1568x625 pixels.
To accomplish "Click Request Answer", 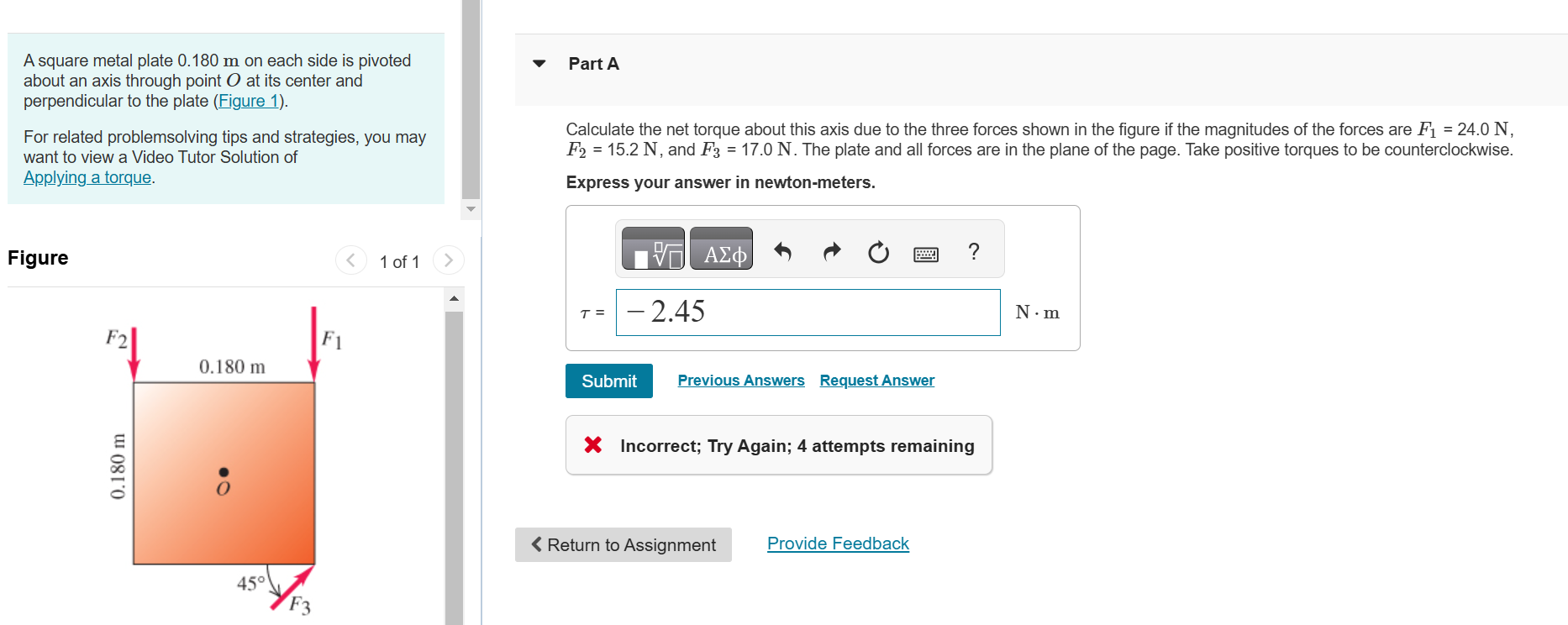I will 876,380.
